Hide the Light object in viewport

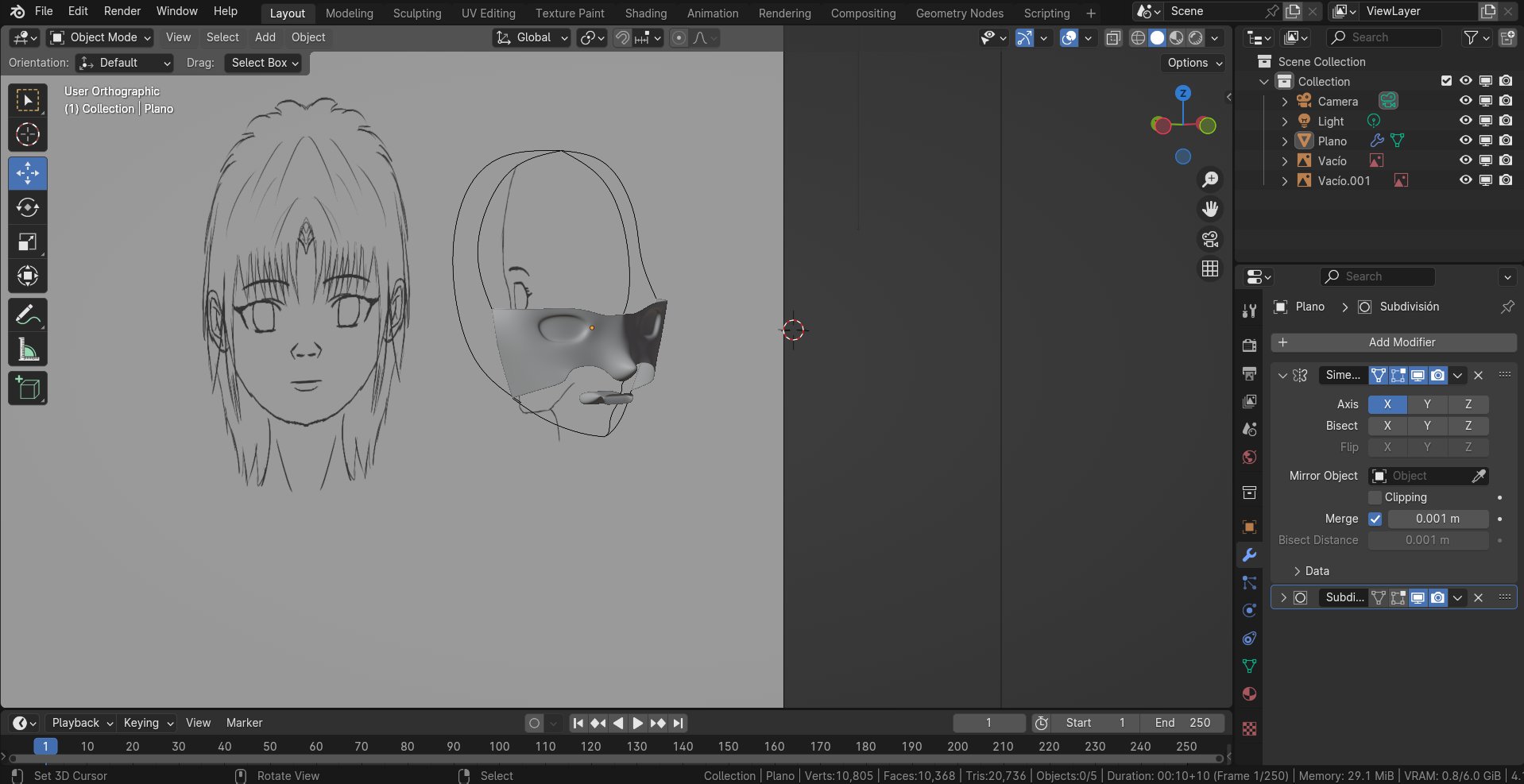pyautogui.click(x=1465, y=121)
